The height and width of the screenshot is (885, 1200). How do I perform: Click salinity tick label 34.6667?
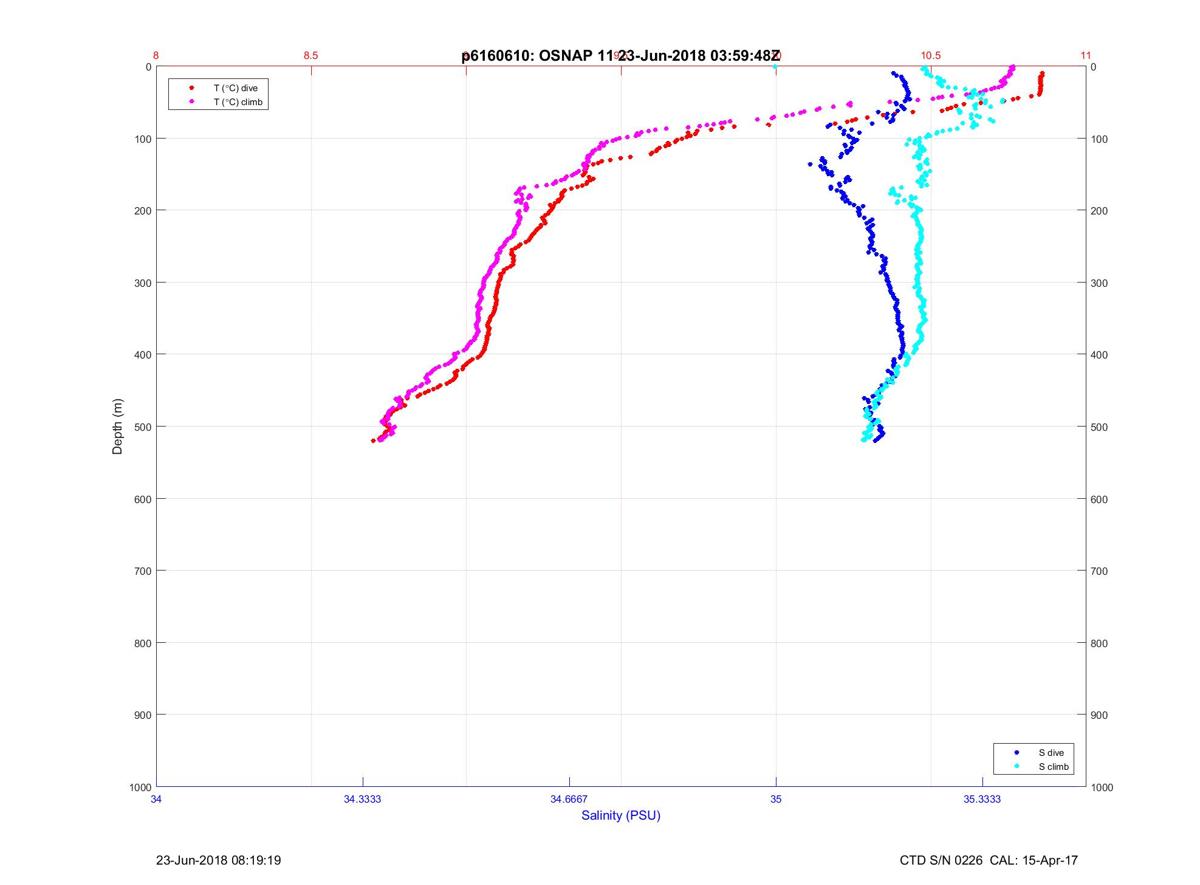pos(570,798)
